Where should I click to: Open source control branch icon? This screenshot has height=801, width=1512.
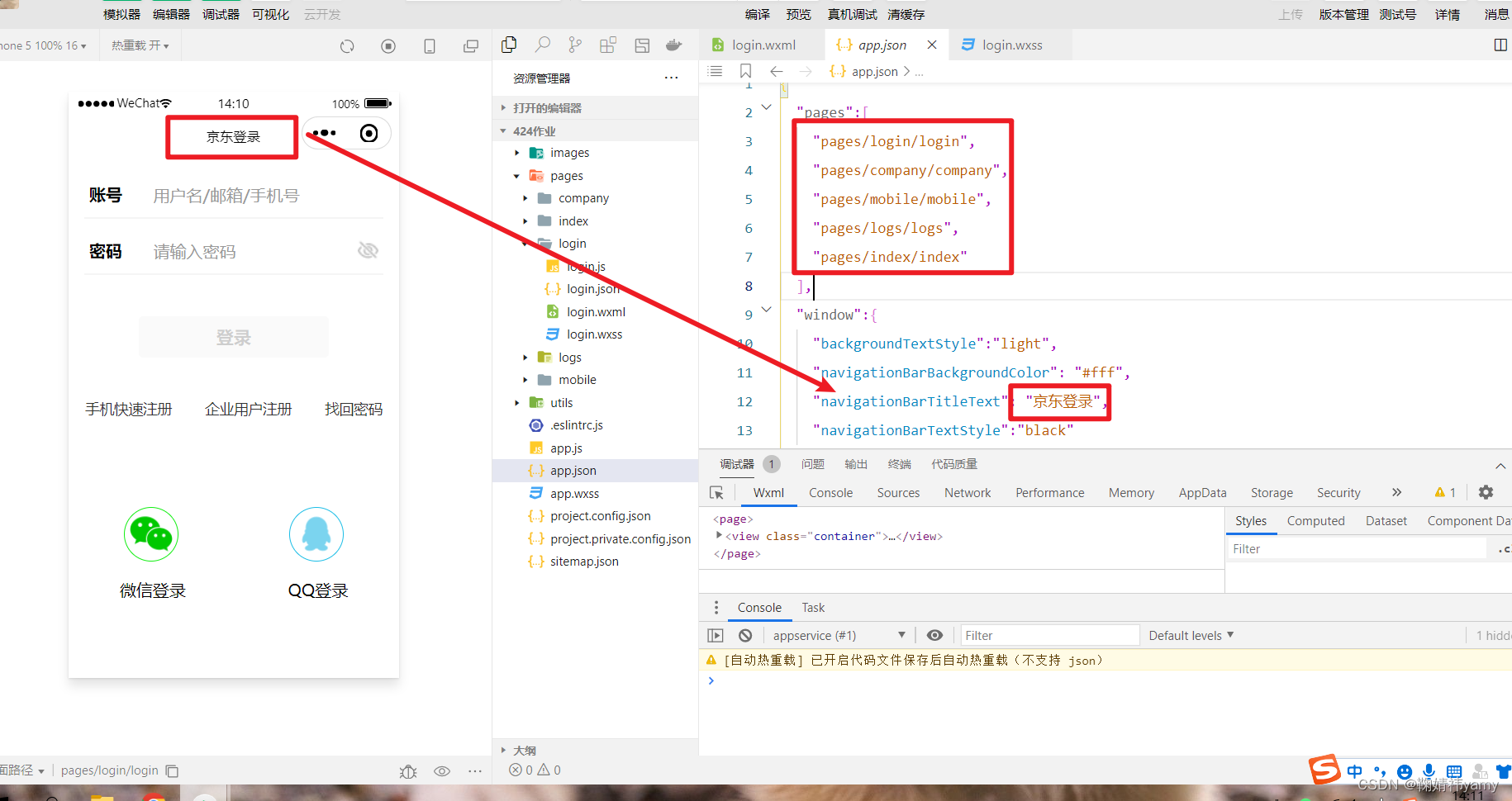[575, 45]
